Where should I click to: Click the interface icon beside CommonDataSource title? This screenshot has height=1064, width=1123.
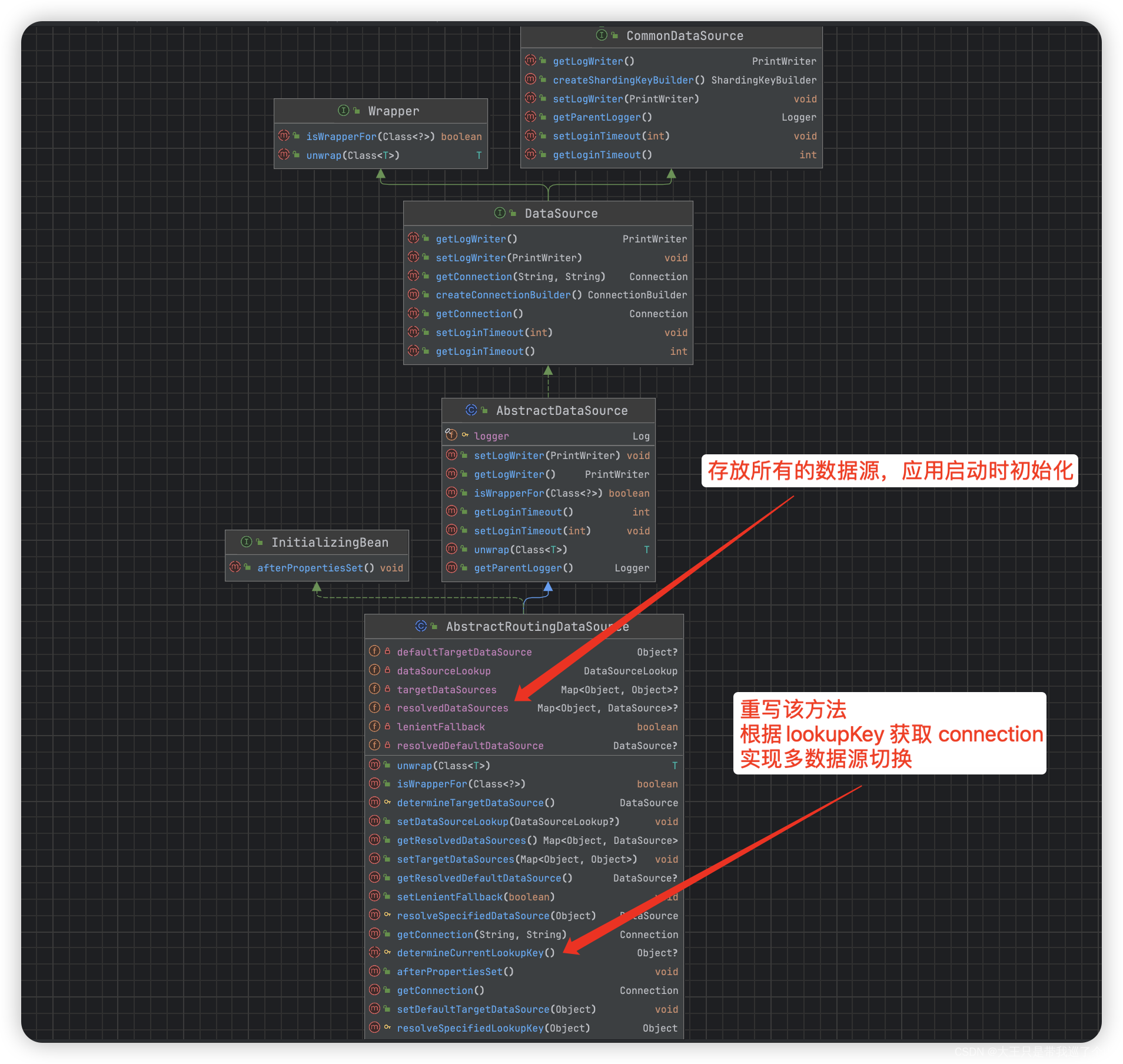(602, 35)
